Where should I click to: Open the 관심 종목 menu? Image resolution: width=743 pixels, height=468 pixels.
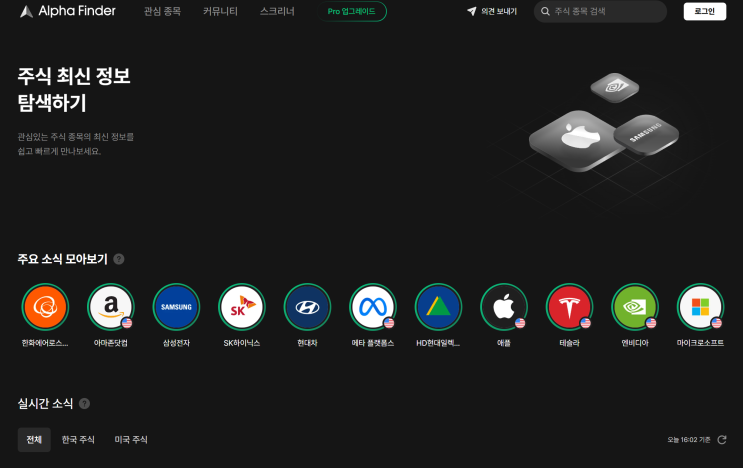tap(162, 11)
